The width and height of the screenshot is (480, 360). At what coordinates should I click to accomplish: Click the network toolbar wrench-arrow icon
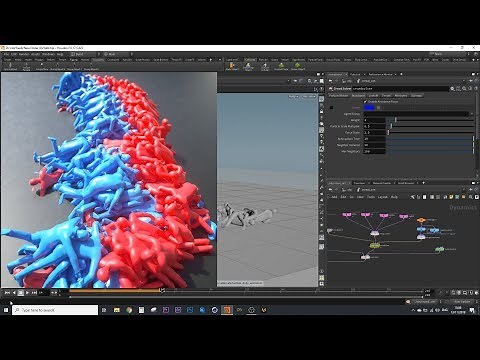click(x=413, y=197)
